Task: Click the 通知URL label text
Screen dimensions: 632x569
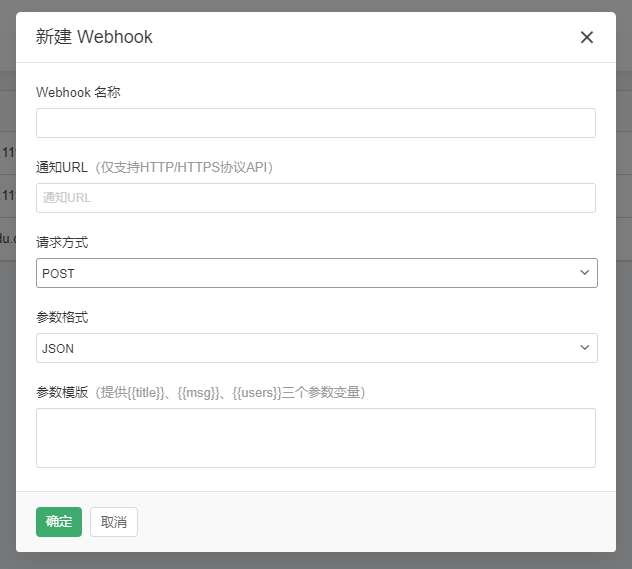Action: 62,167
